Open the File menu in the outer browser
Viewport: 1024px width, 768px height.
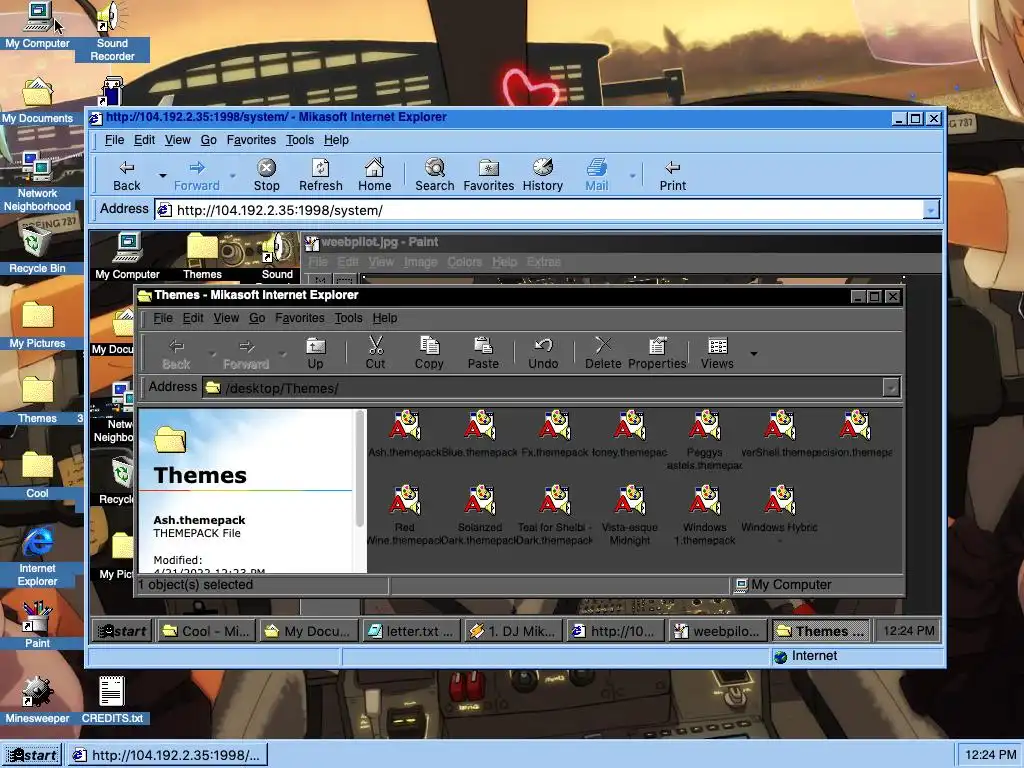pyautogui.click(x=114, y=140)
